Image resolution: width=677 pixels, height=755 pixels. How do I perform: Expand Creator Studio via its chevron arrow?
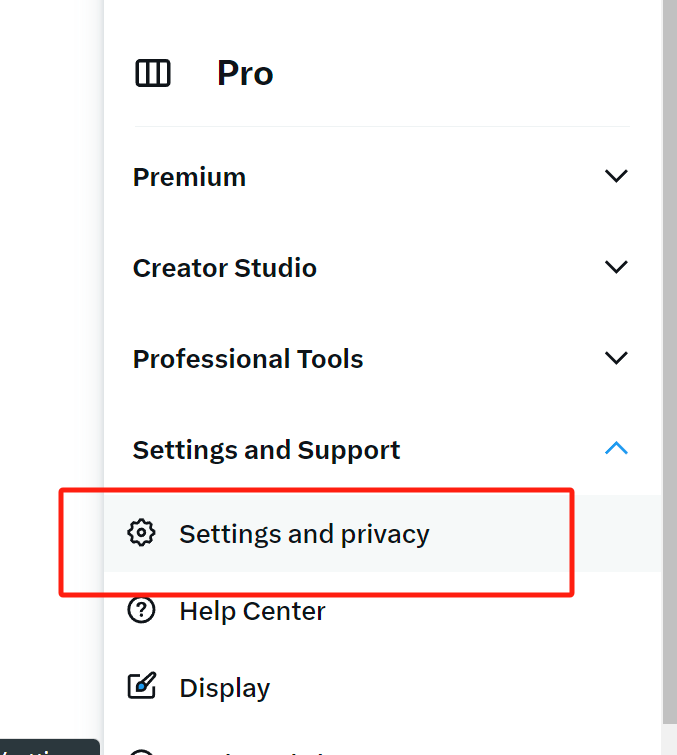pyautogui.click(x=616, y=268)
